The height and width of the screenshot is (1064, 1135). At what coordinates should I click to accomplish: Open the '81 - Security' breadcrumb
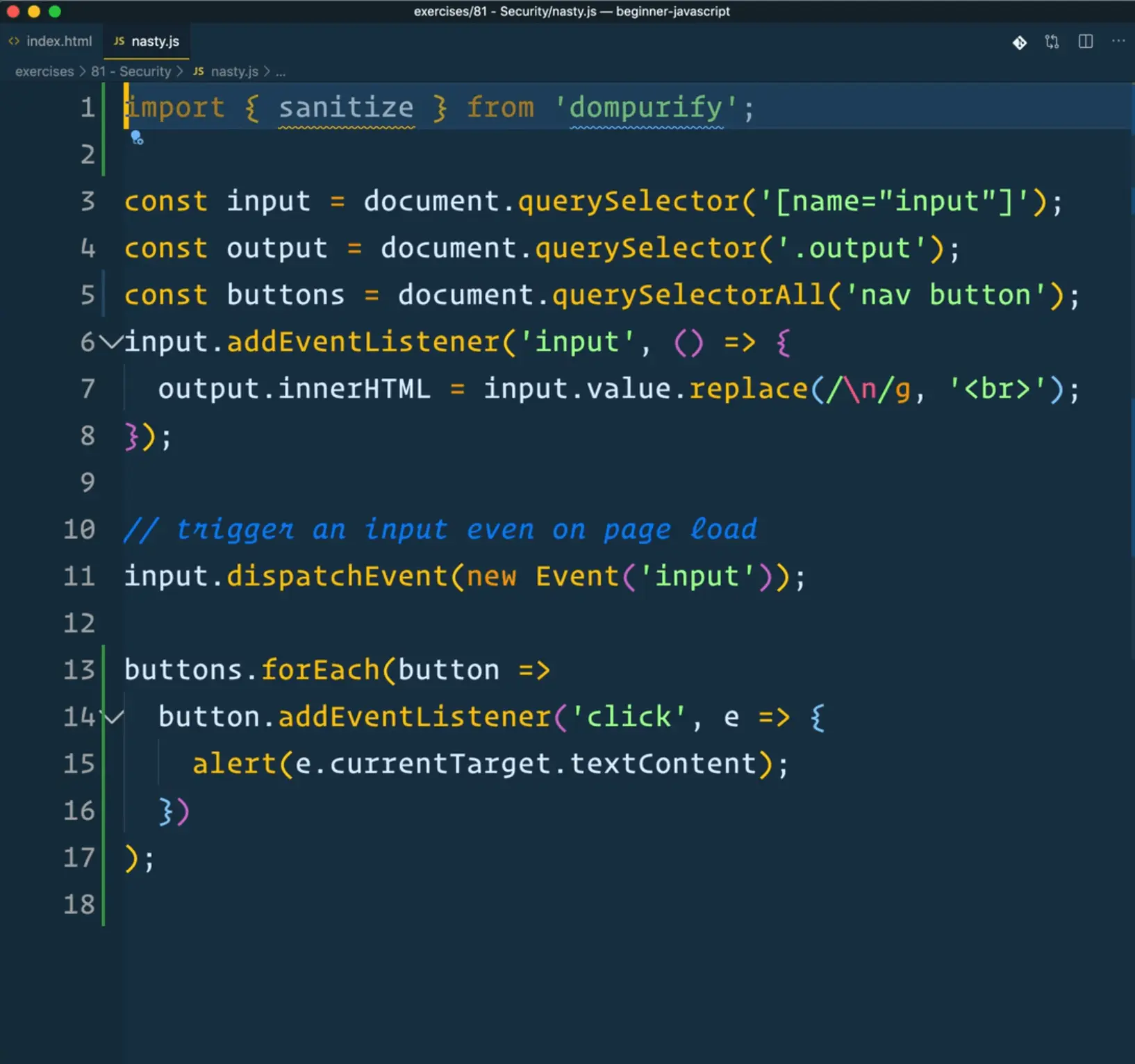coord(131,72)
